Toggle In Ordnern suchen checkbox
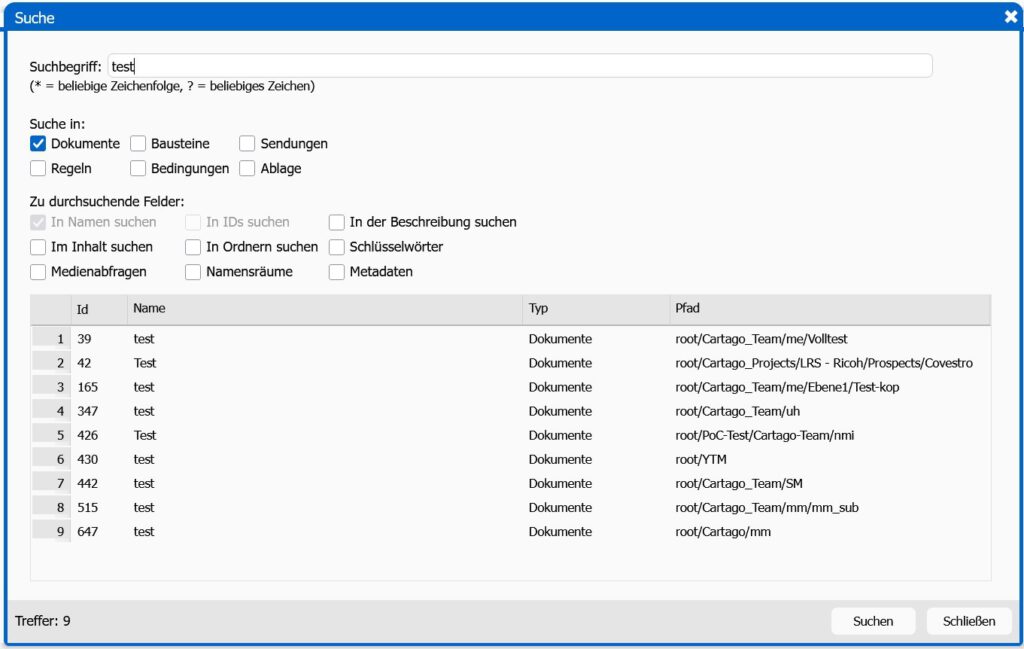The image size is (1024, 649). click(193, 247)
